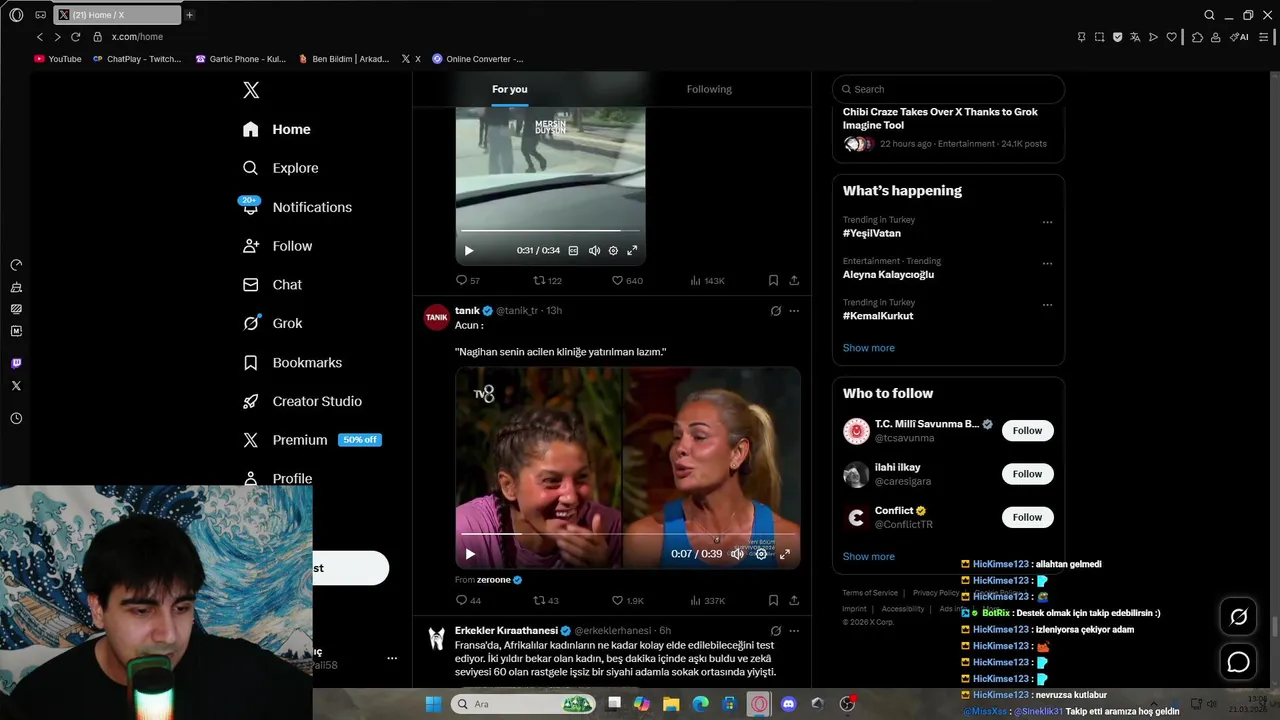
Task: Play the top car video
Action: pos(468,251)
